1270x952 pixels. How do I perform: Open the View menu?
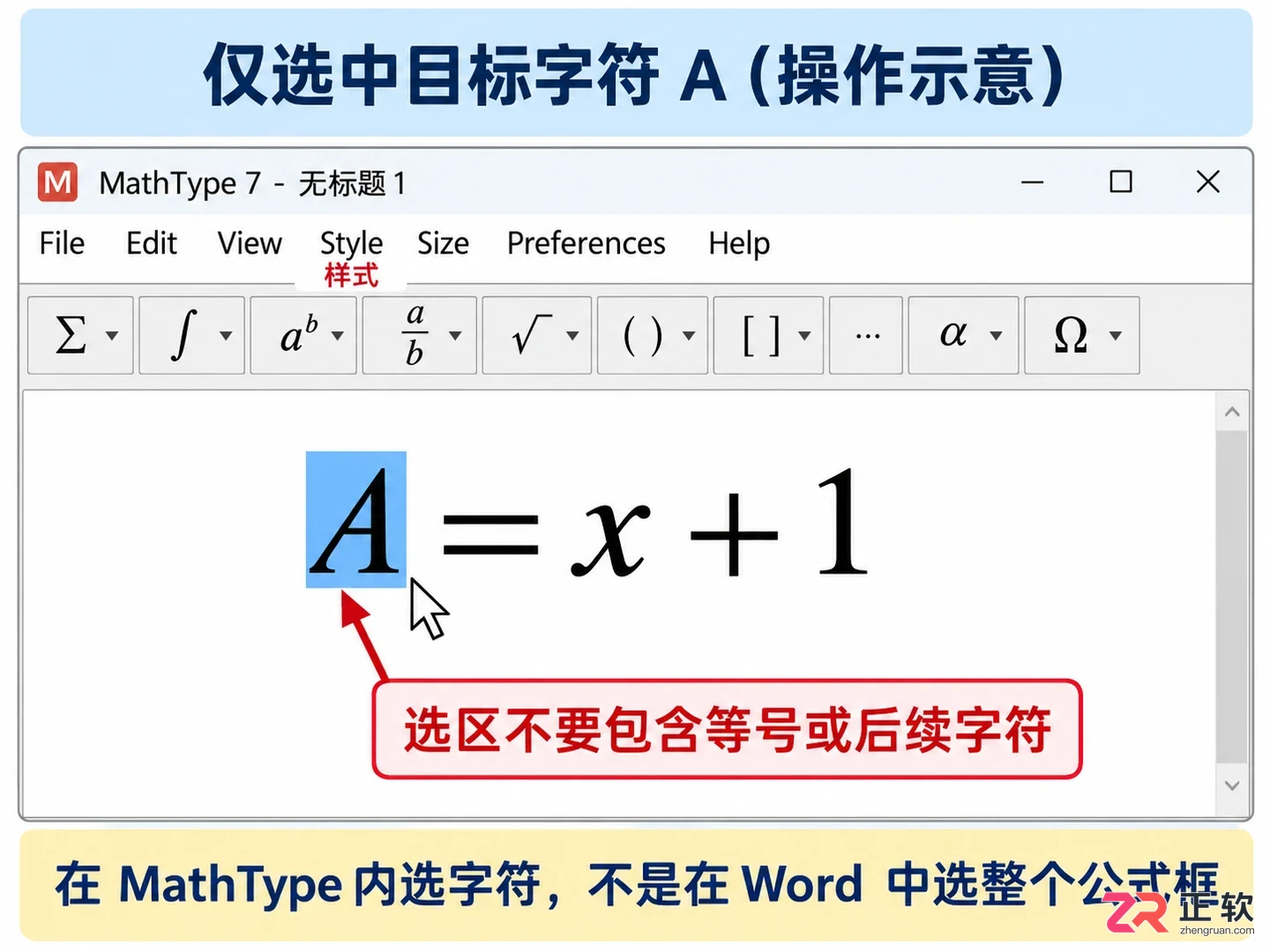(250, 243)
